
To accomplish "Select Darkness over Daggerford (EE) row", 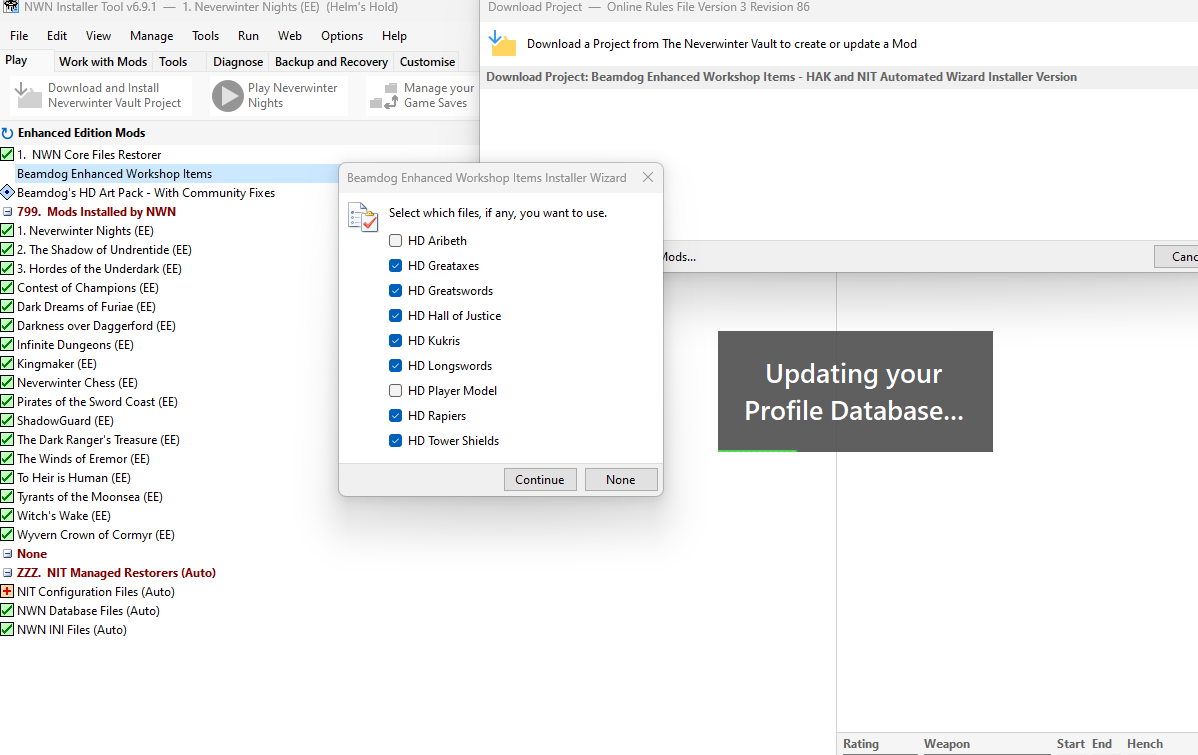I will click(96, 326).
